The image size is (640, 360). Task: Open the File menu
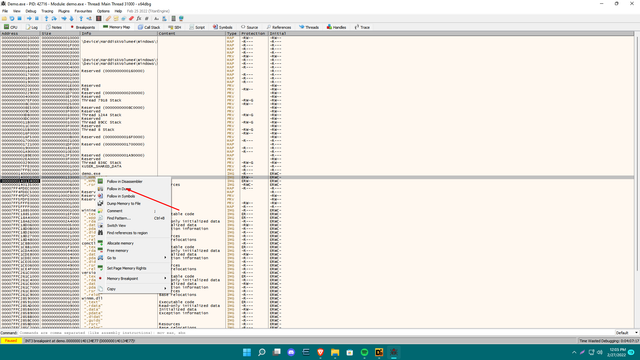(5, 11)
